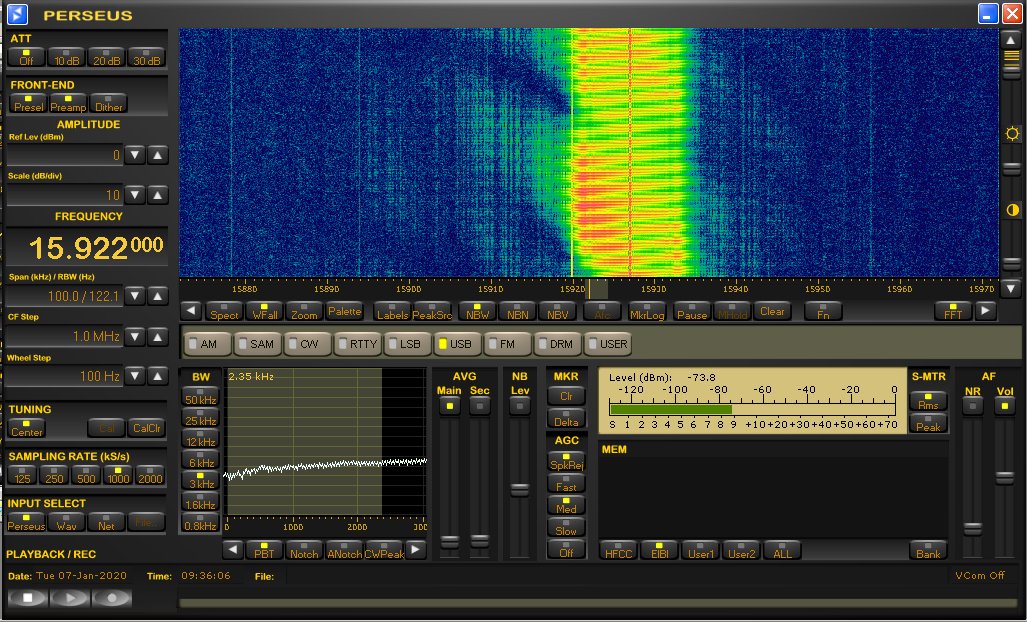Set attenuator to Off

(x=26, y=57)
